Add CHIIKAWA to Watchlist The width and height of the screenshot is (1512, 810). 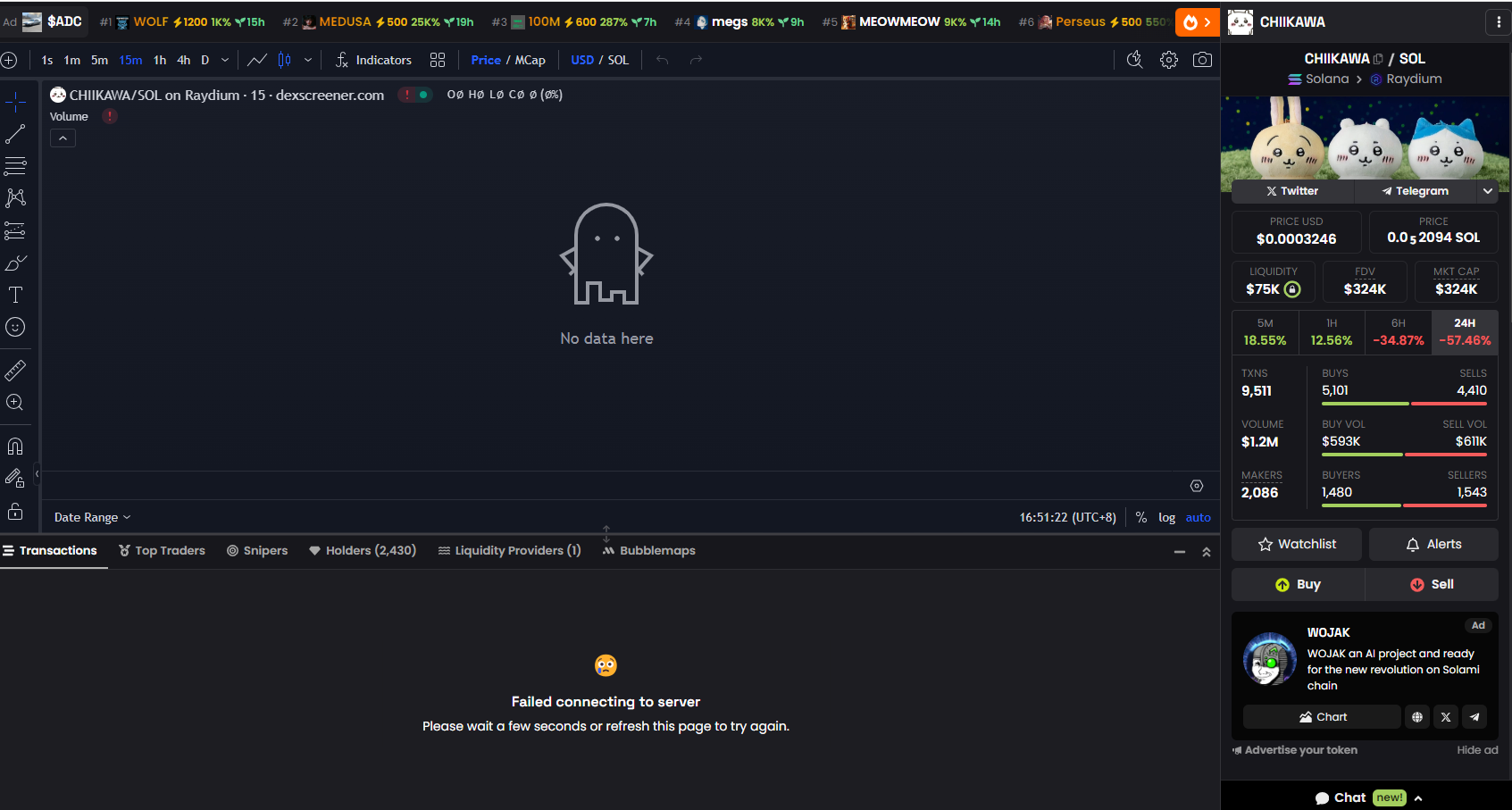point(1297,544)
